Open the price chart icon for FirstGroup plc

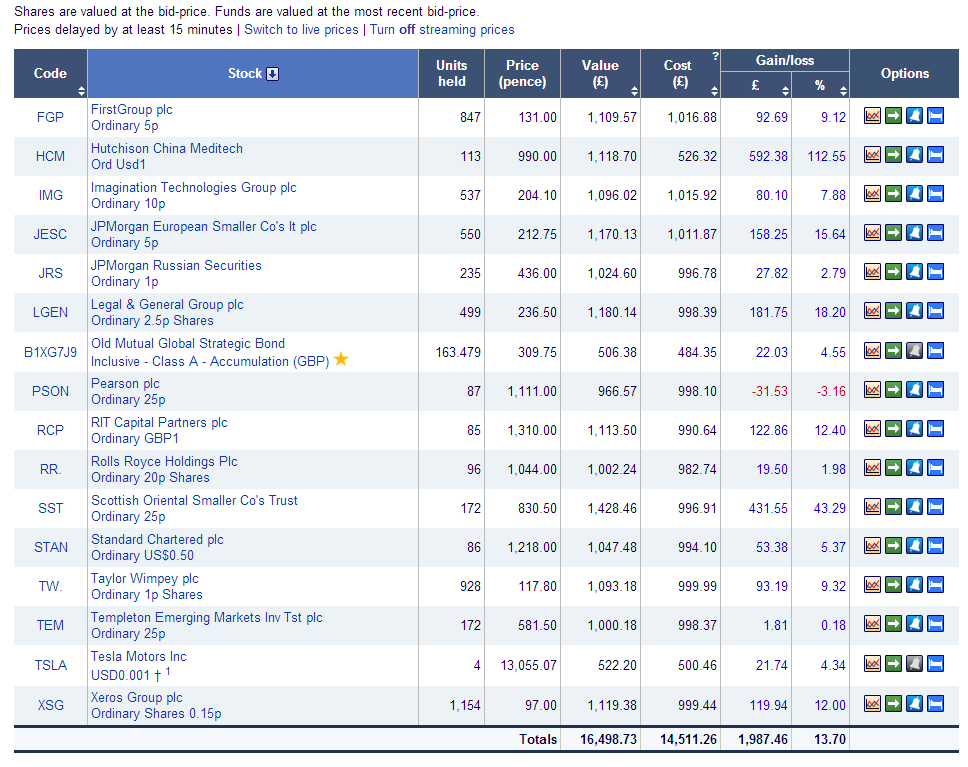[x=872, y=115]
